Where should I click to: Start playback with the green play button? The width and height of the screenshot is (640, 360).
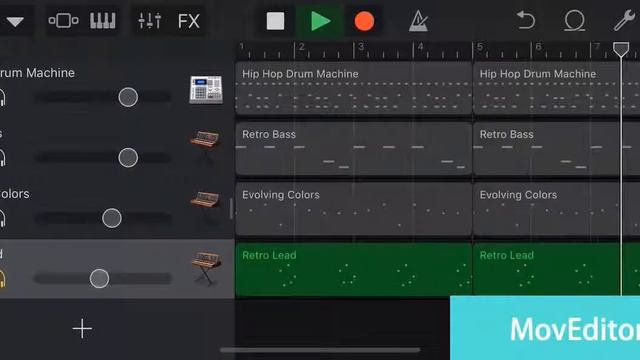pyautogui.click(x=320, y=21)
